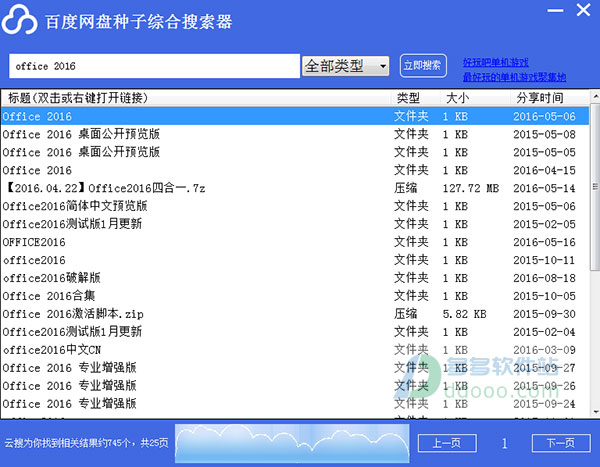600x467 pixels.
Task: Select the highlighted Office 2016 row dated 2016-05-06
Action: coord(295,116)
